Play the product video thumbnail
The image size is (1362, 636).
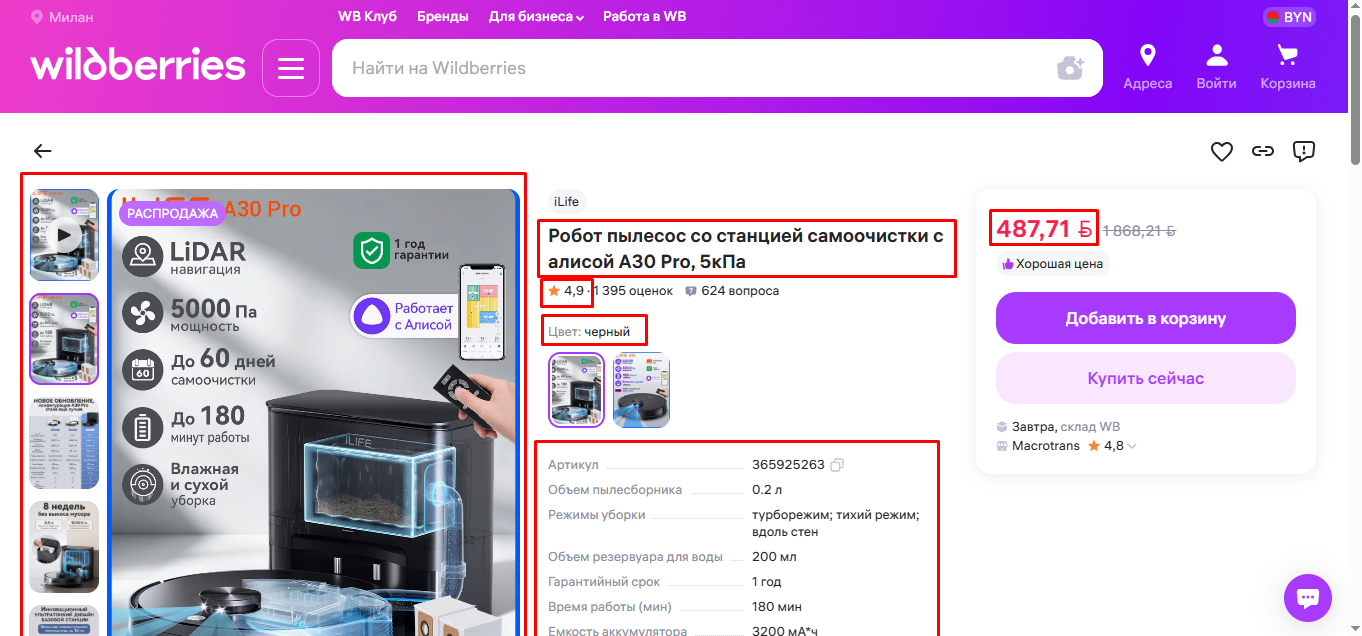(63, 234)
